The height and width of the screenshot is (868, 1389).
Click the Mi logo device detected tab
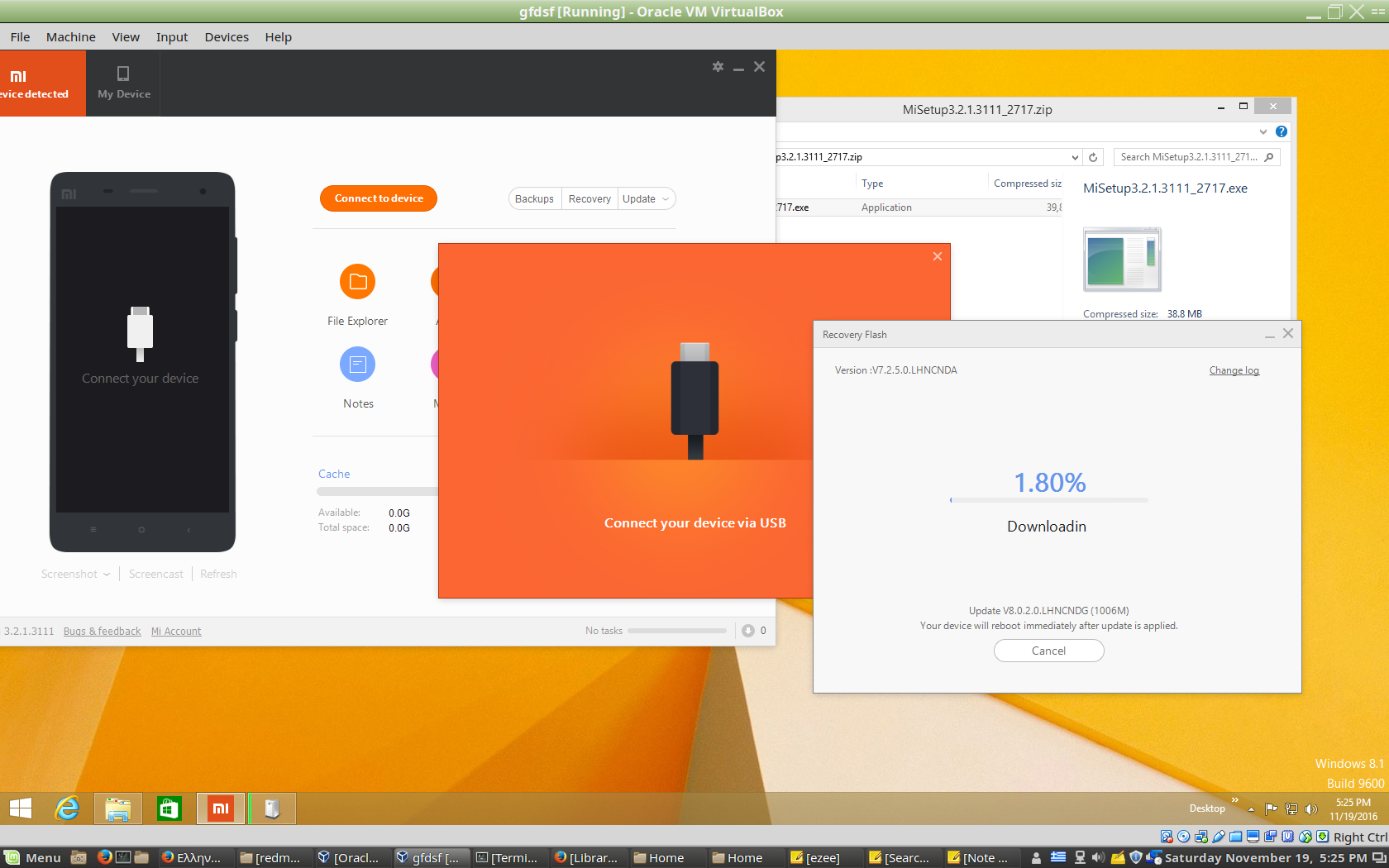click(x=42, y=83)
